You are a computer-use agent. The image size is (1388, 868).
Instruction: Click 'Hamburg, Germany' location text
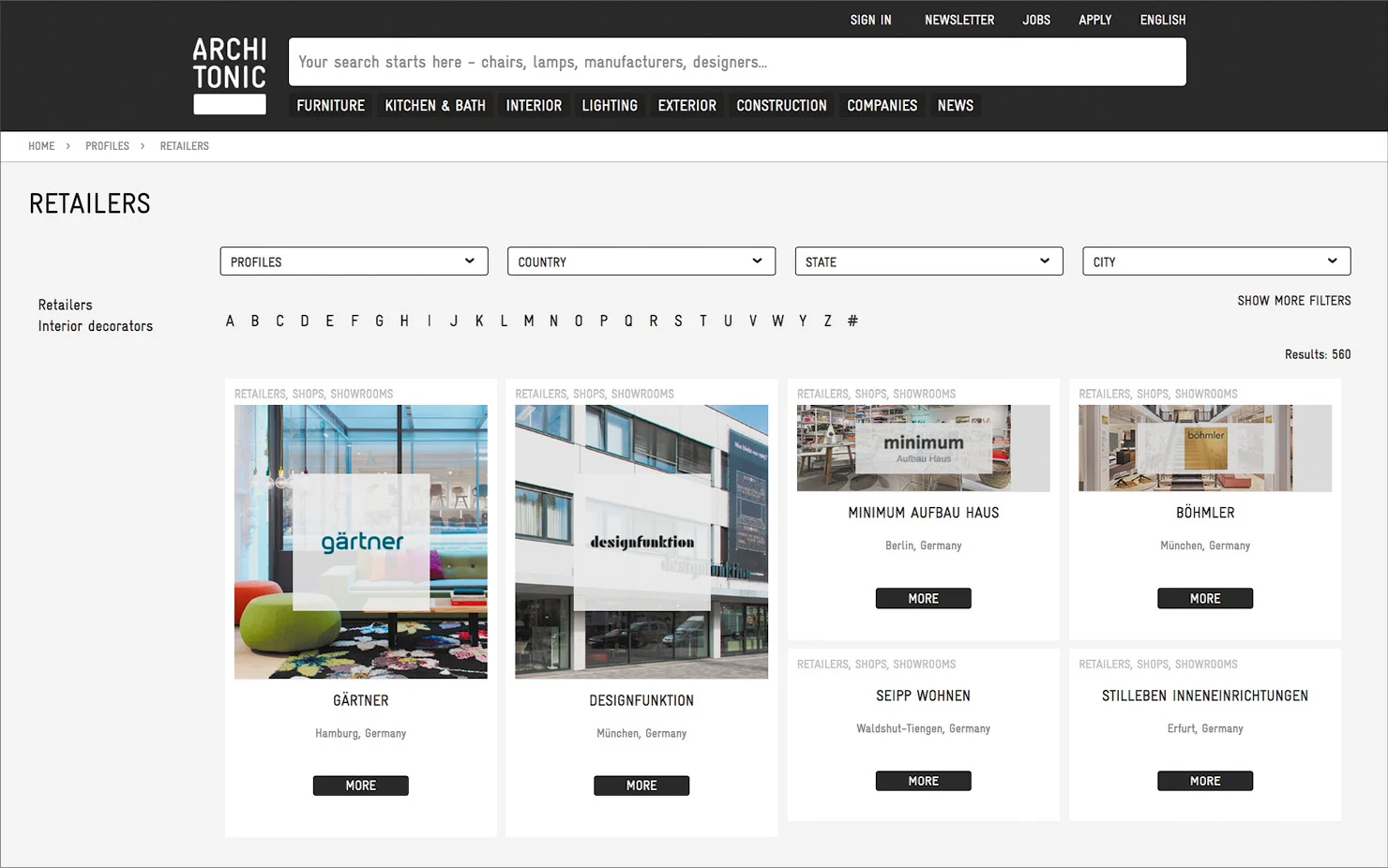tap(361, 733)
